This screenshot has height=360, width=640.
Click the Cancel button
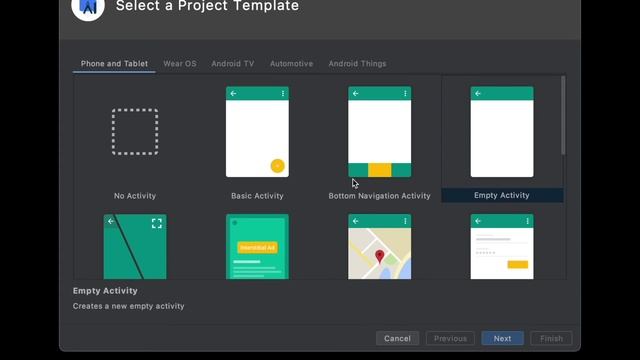point(397,338)
